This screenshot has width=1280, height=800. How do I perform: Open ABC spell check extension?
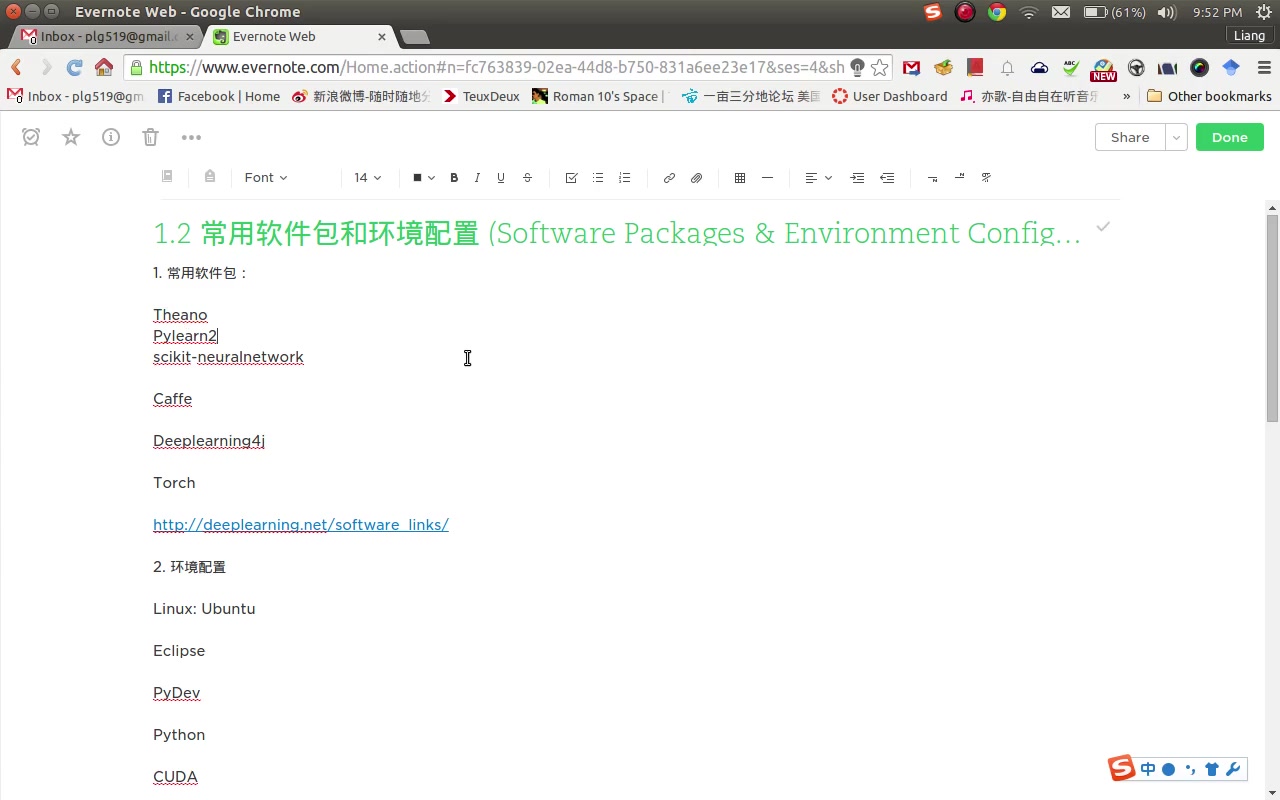(1071, 67)
